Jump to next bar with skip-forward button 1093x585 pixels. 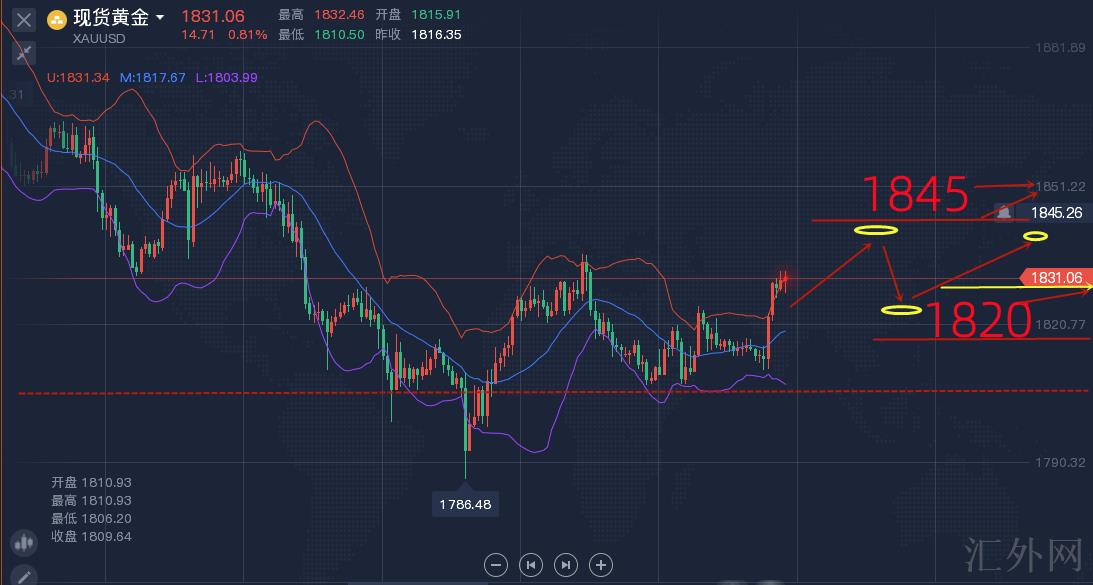(x=565, y=565)
